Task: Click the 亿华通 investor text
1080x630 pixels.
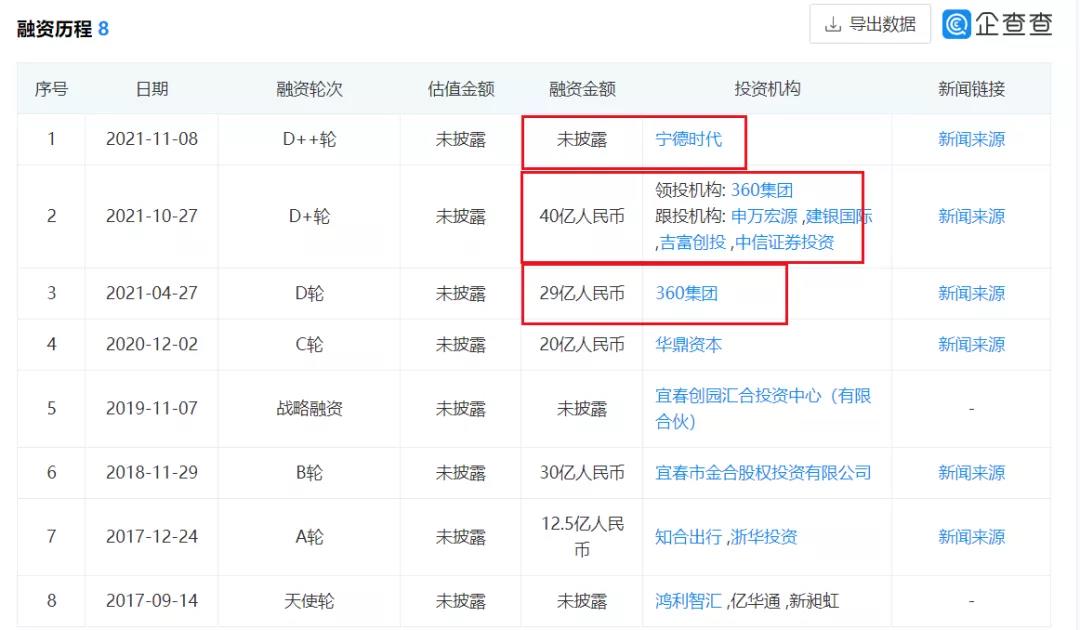Action: 756,601
